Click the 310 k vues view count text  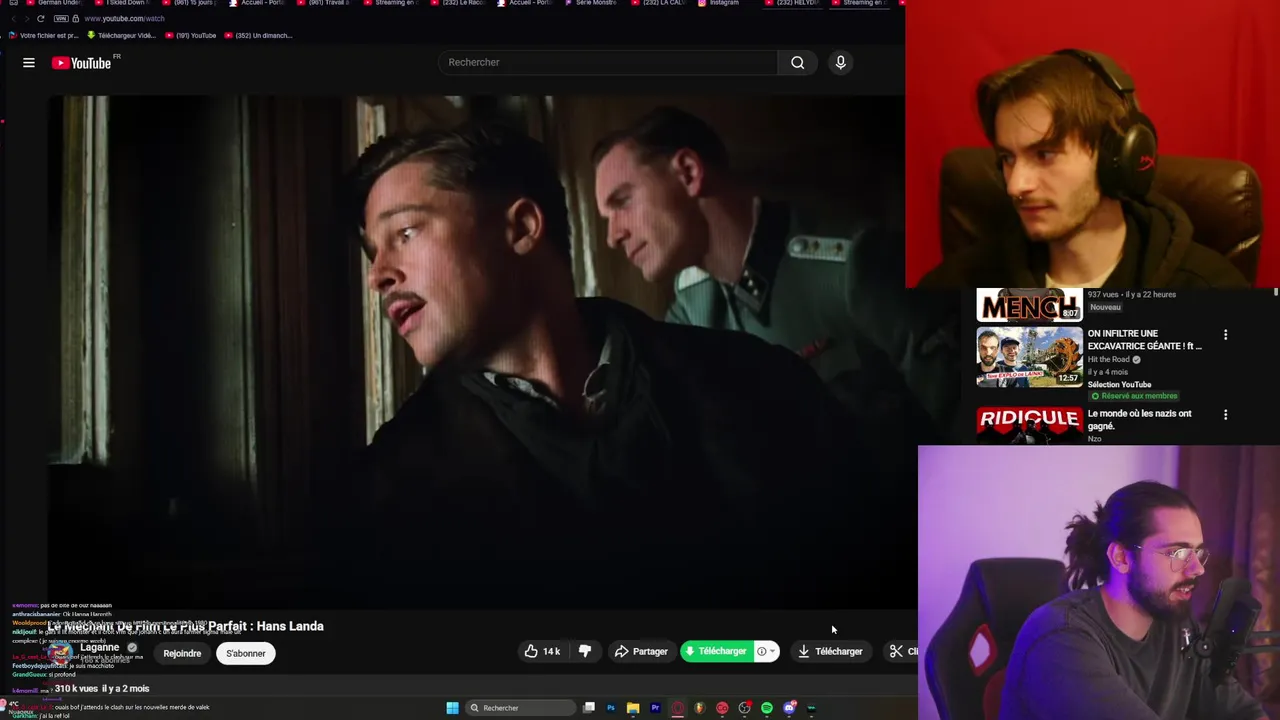76,688
